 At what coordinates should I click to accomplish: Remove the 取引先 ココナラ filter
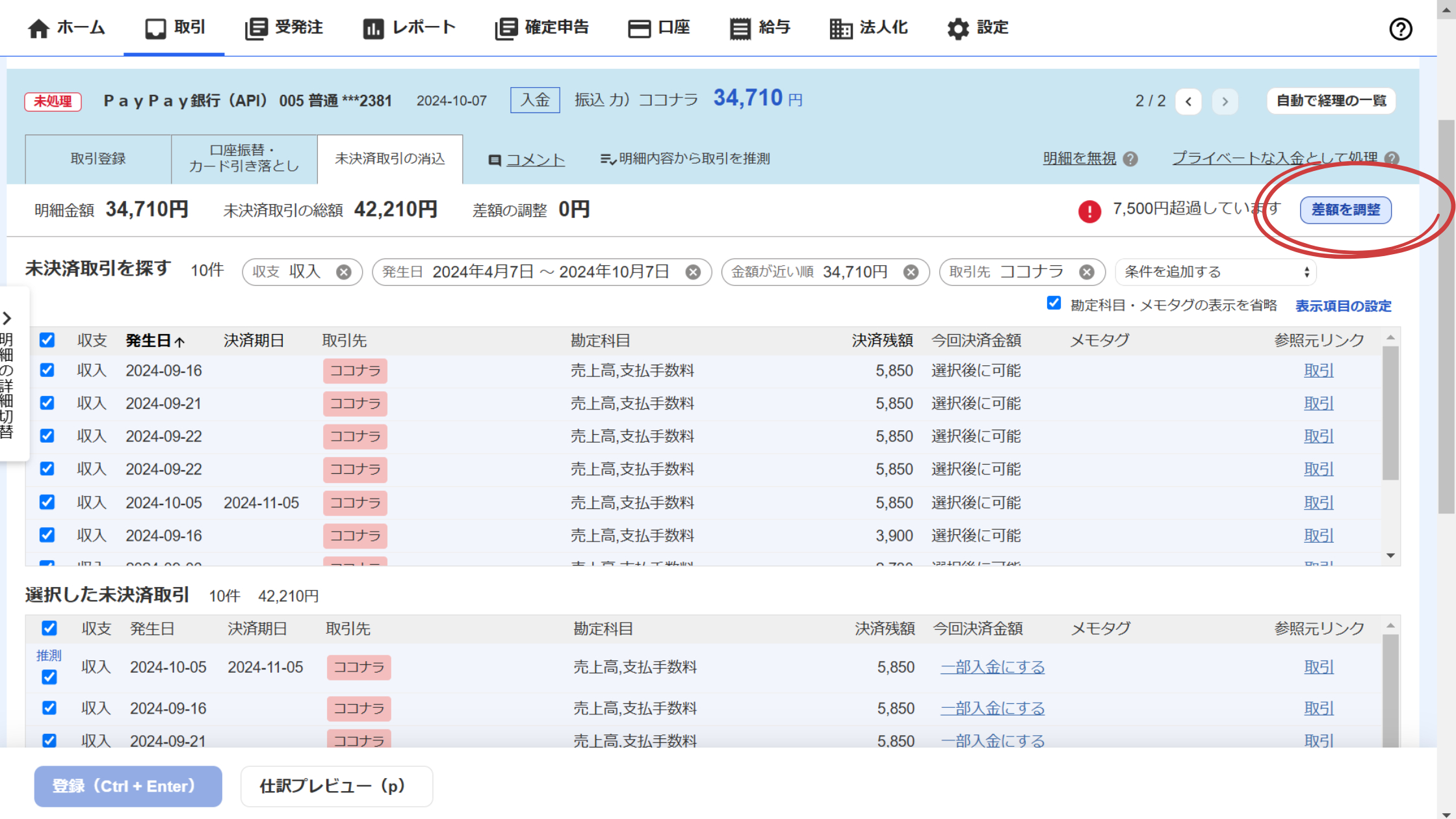[1086, 272]
